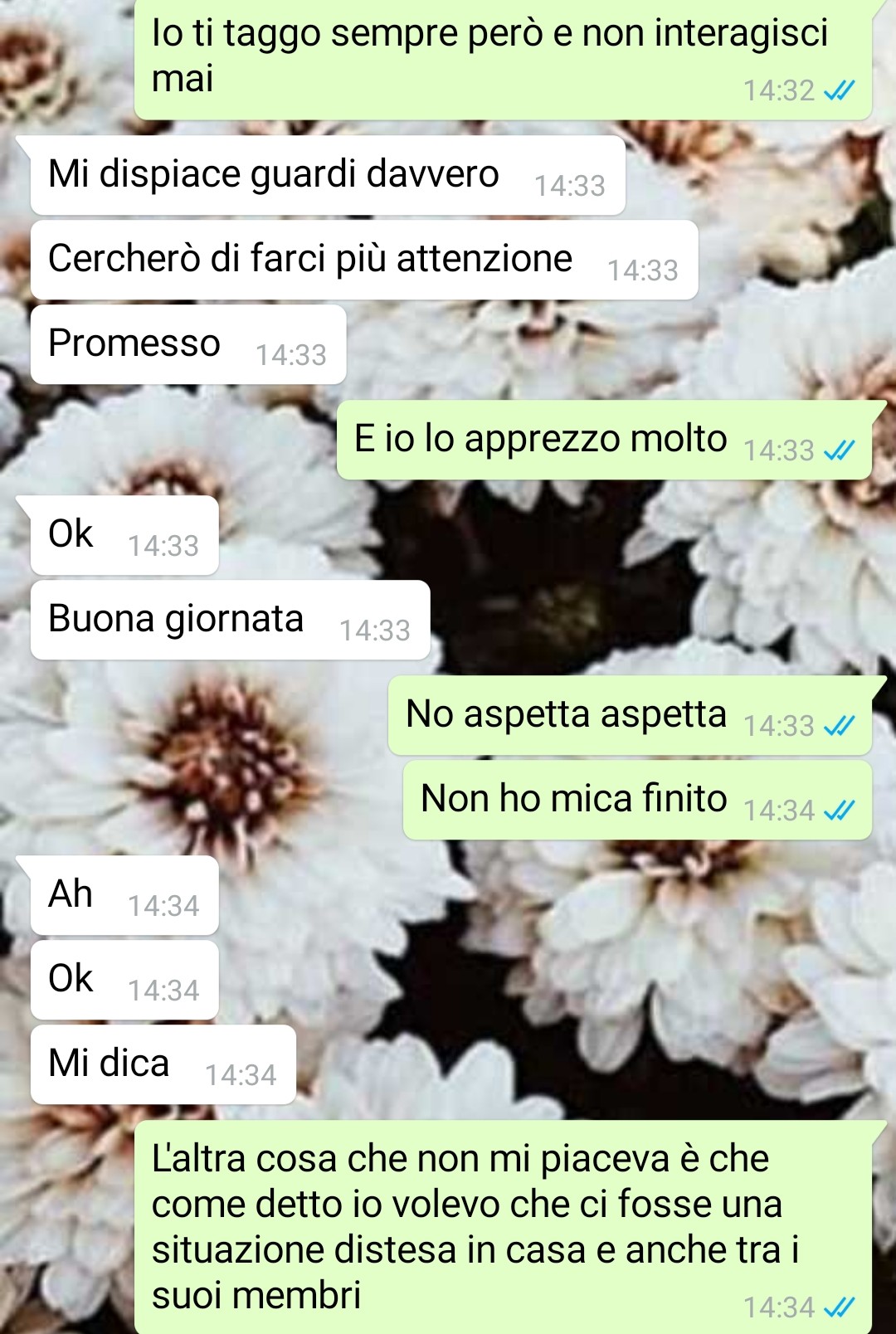
Task: Select the "Cercherò di farci più attenzione" bubble
Action: click(x=364, y=260)
